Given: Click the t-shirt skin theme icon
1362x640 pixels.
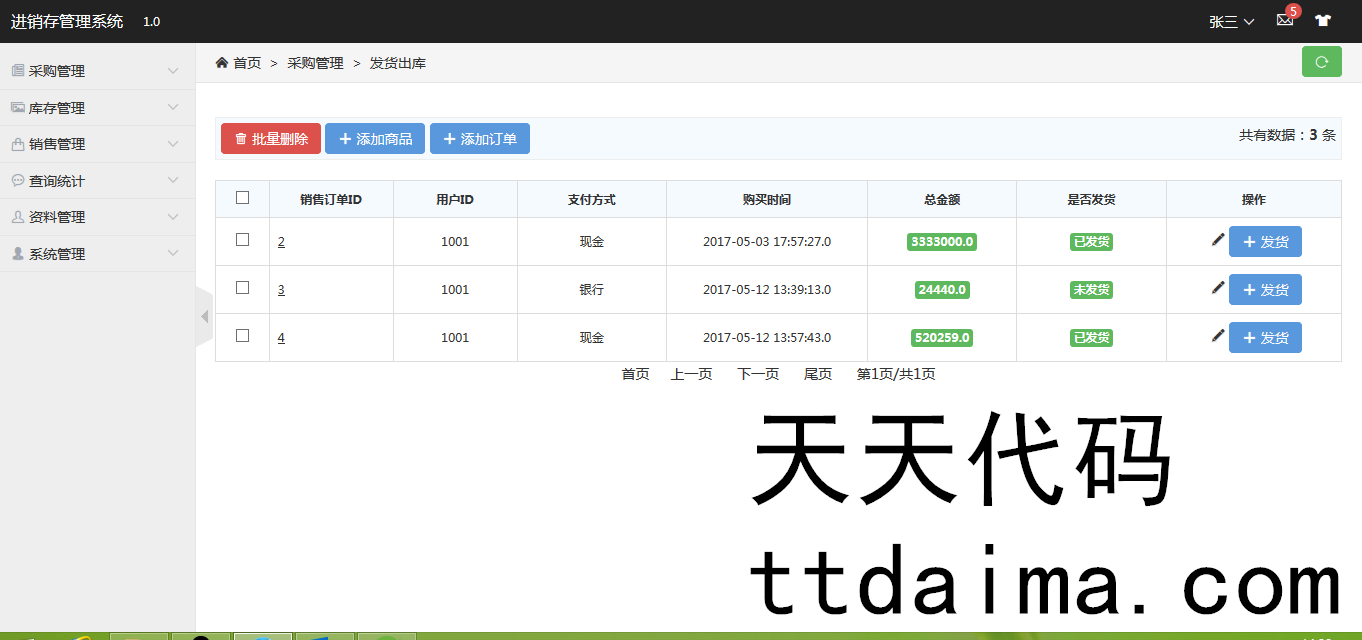Looking at the screenshot, I should coord(1323,20).
